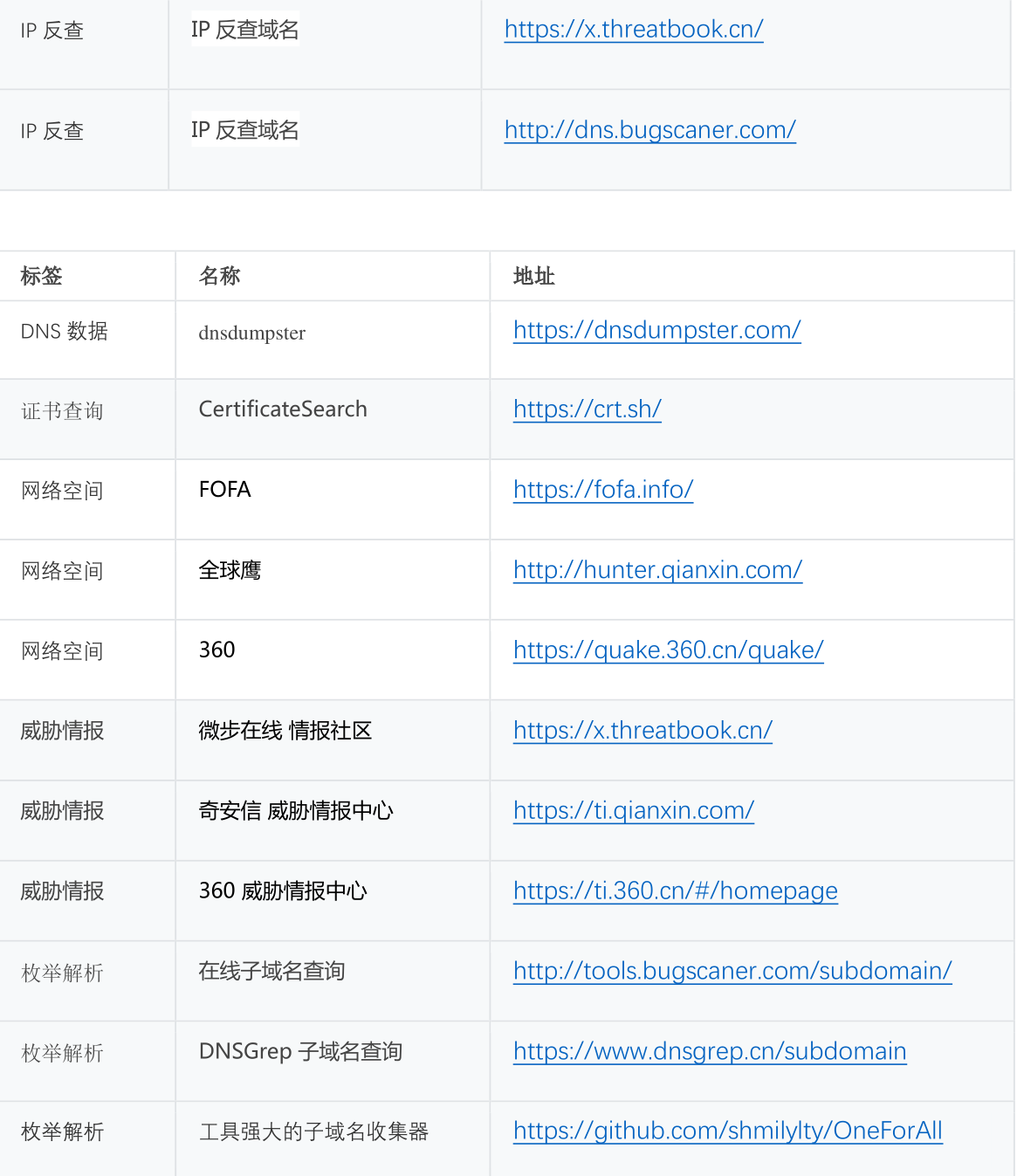Viewport: 1017px width, 1176px height.
Task: Click the dnsdumpster name cell
Action: point(252,334)
